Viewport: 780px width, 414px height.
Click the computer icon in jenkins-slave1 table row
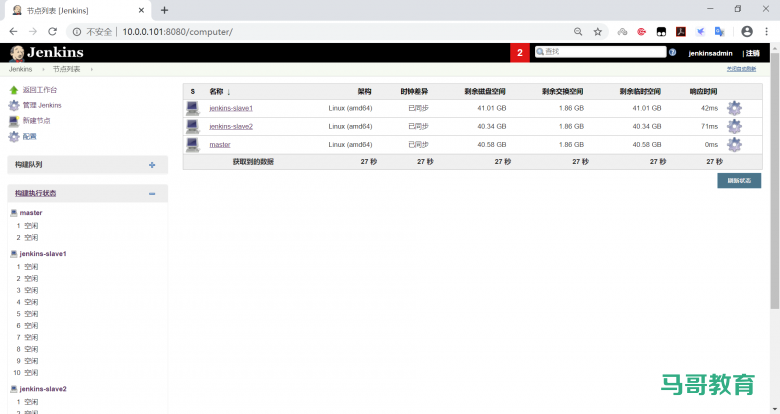[x=193, y=108]
